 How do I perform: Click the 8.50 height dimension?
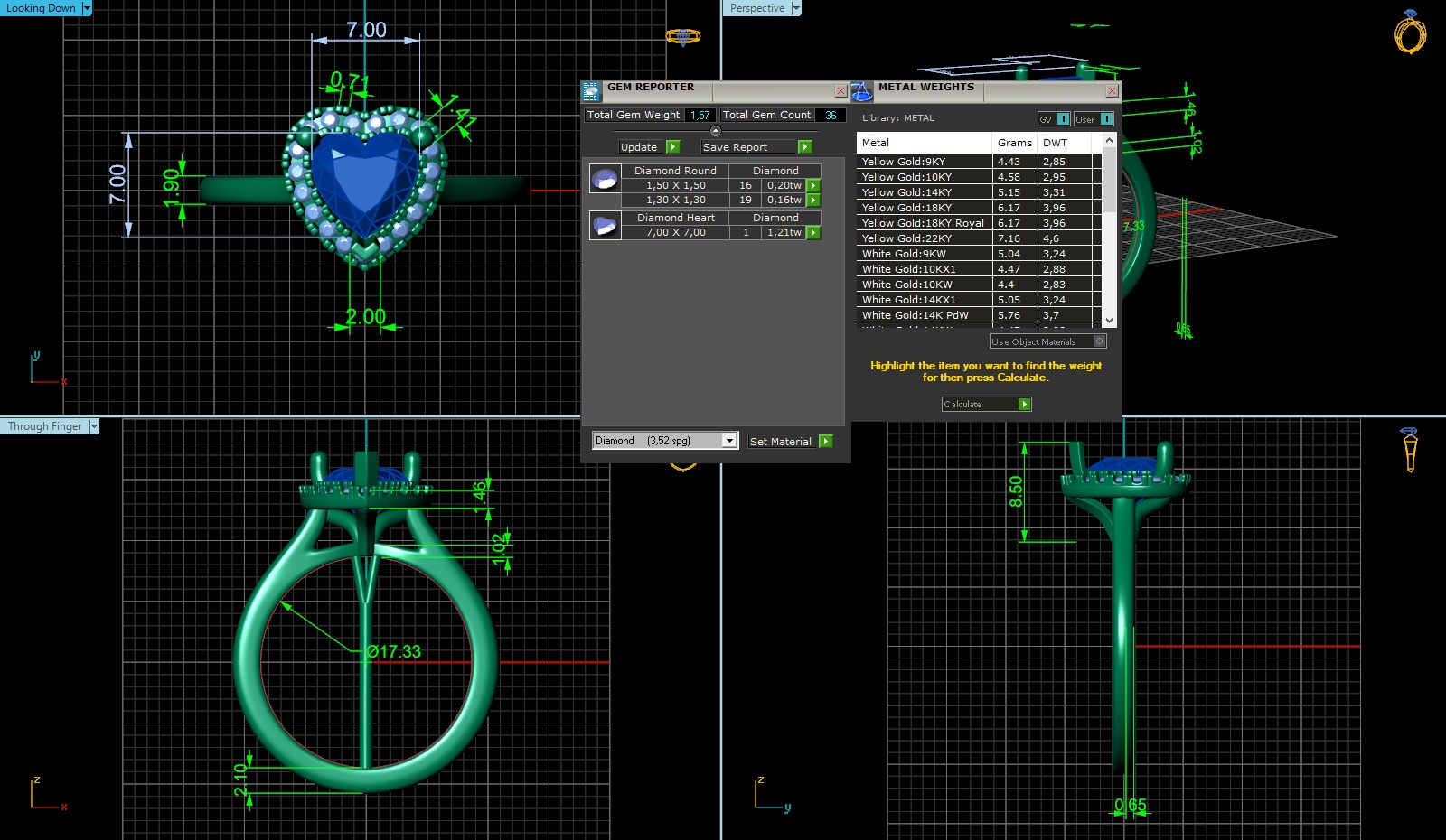coord(1016,491)
